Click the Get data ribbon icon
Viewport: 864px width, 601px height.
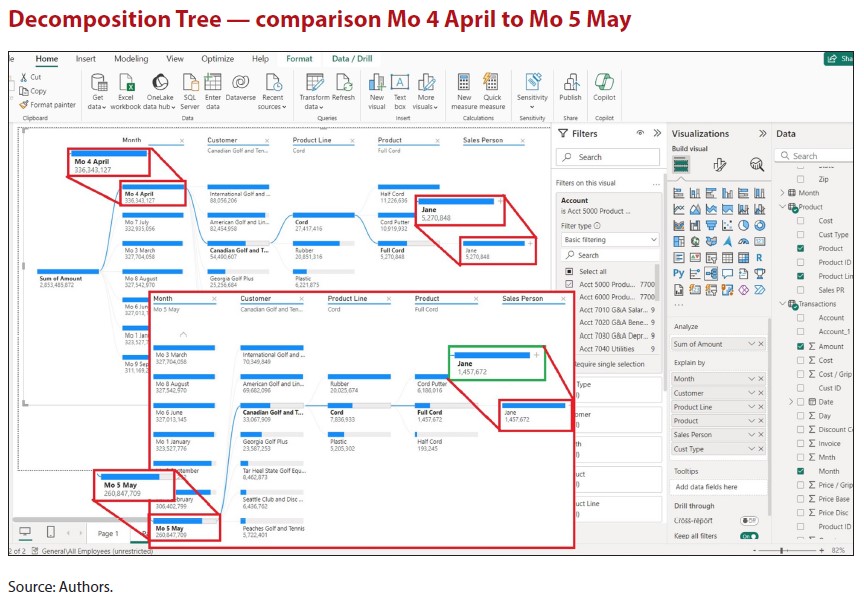[98, 83]
